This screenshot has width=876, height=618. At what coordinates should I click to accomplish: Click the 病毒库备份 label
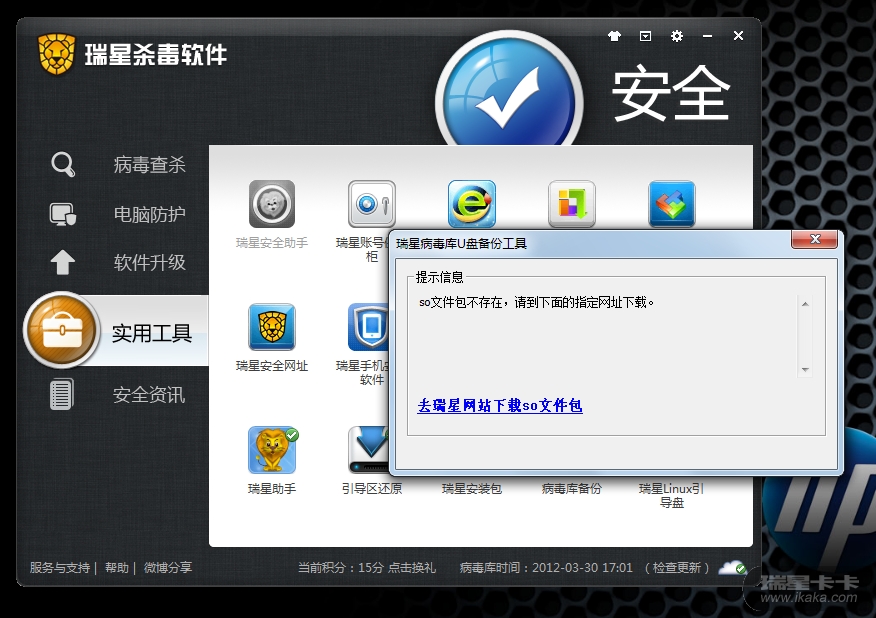pos(572,489)
